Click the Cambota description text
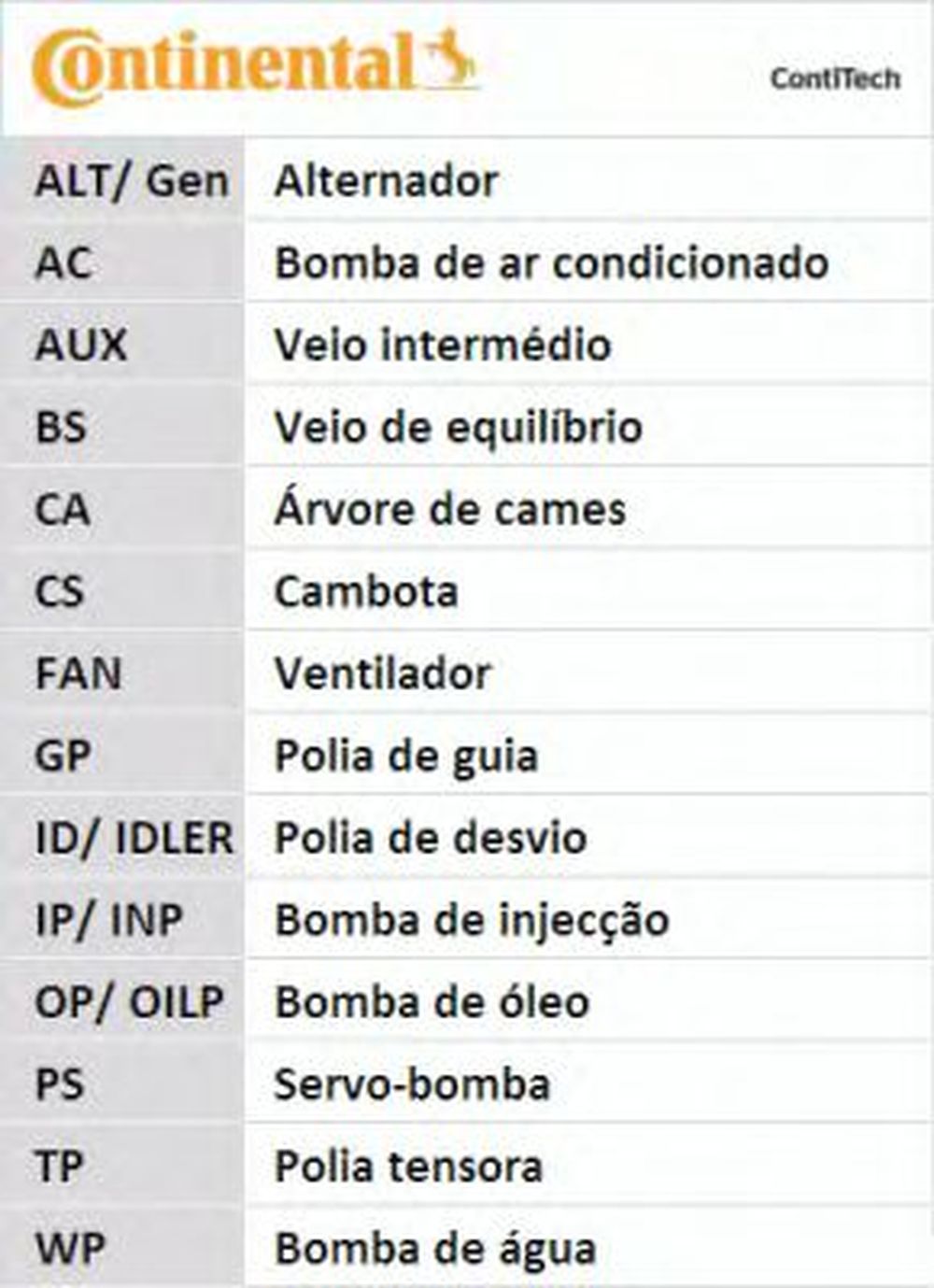The width and height of the screenshot is (934, 1288). pyautogui.click(x=365, y=592)
